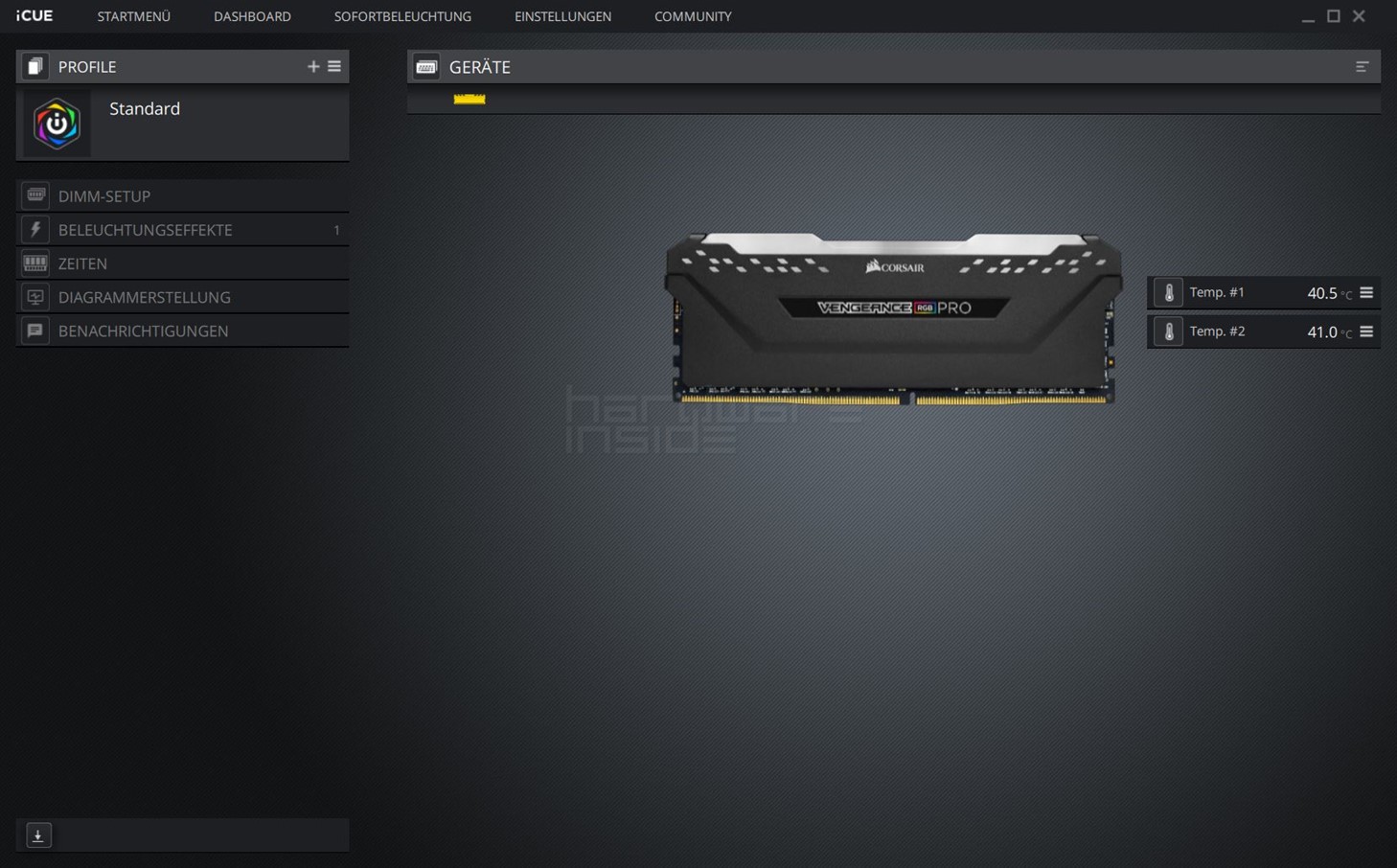Open the STARTMENÜ tab
Image resolution: width=1397 pixels, height=868 pixels.
(133, 16)
